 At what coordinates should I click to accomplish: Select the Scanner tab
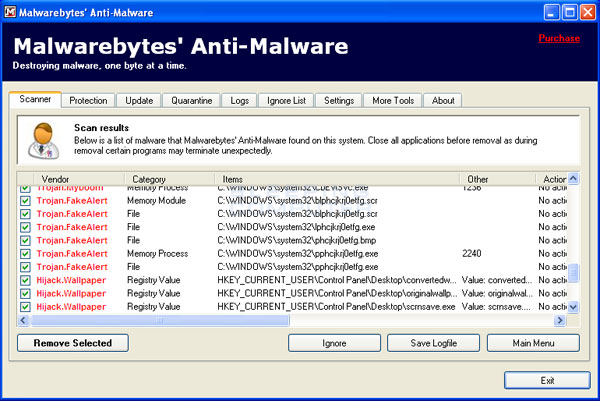(x=35, y=99)
